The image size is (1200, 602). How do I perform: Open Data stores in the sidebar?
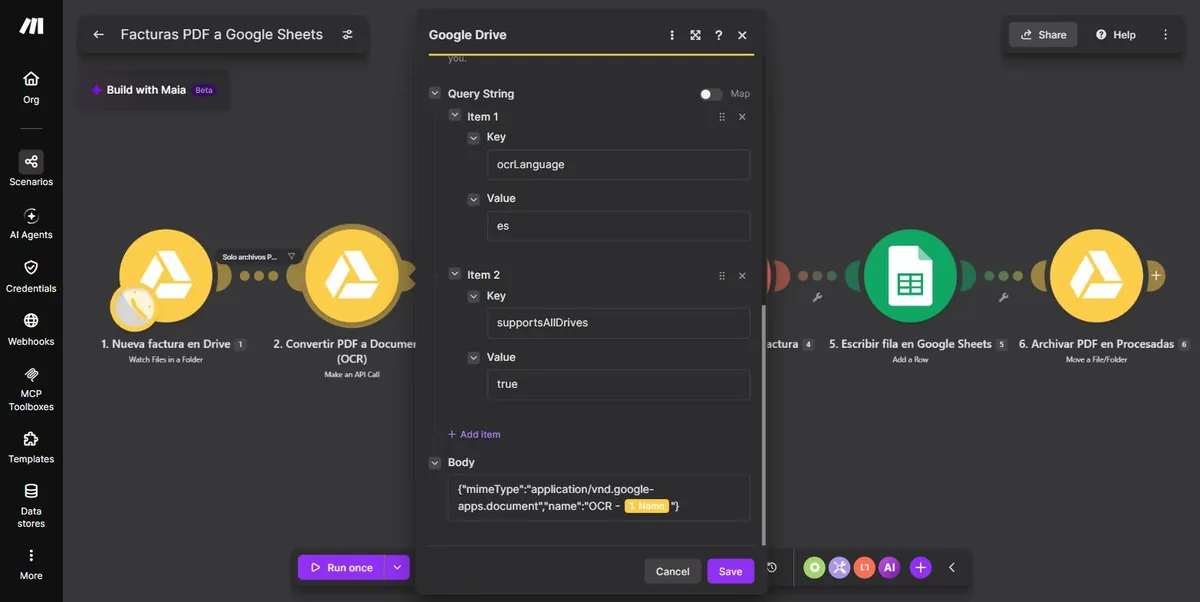coord(31,506)
